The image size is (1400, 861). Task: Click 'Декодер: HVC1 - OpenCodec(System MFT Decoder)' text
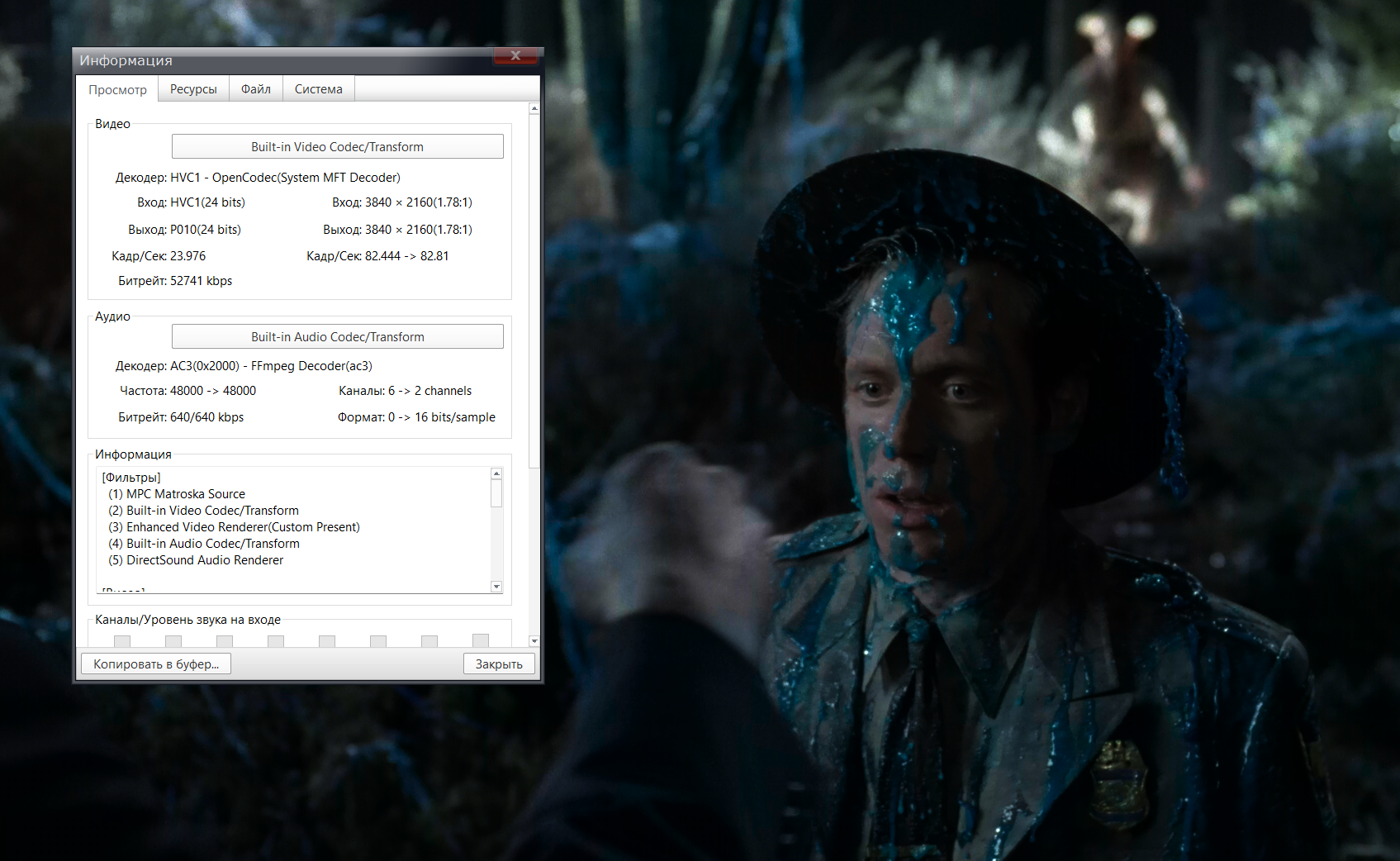[x=258, y=178]
